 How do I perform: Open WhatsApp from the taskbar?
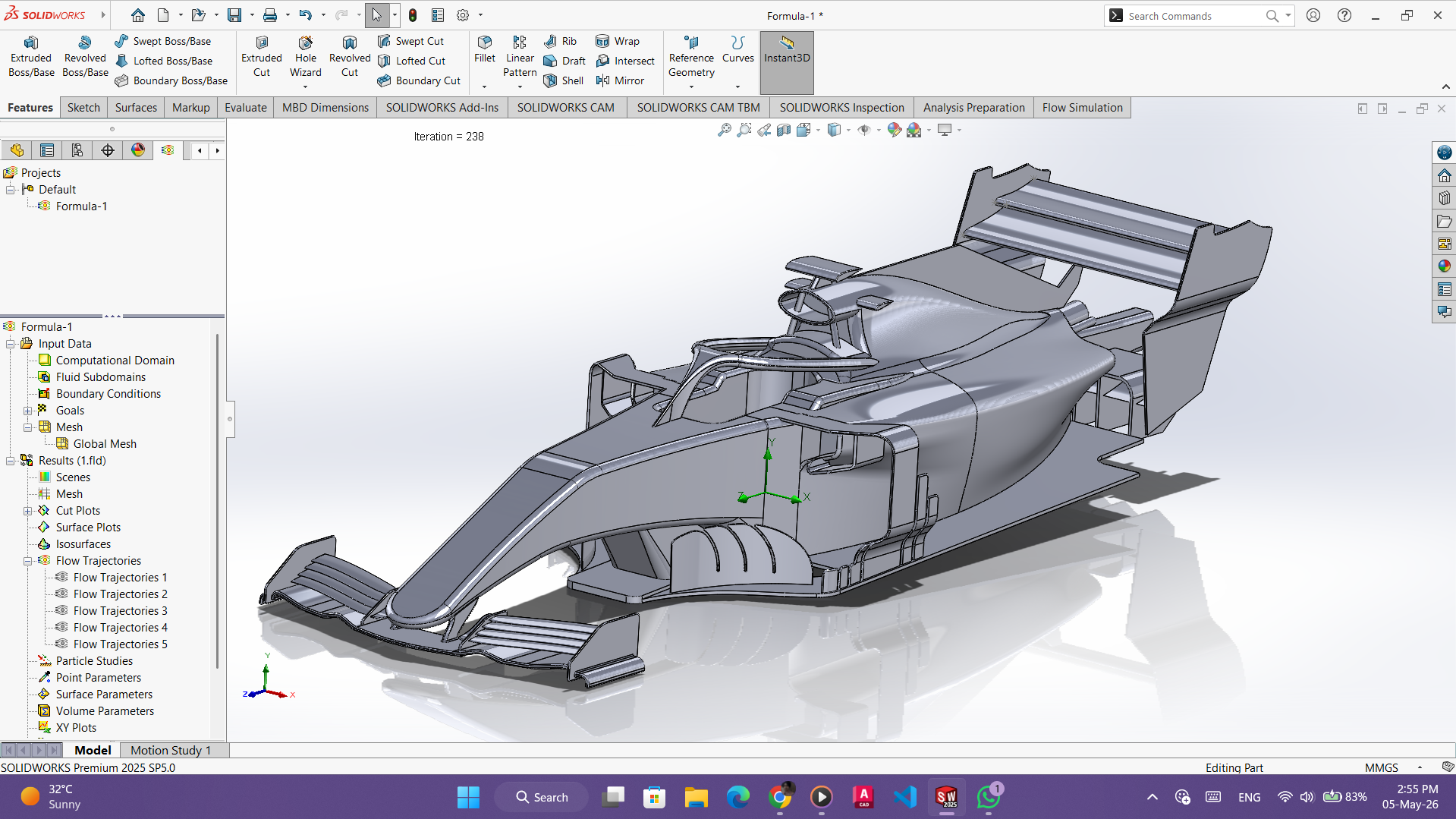pos(989,797)
